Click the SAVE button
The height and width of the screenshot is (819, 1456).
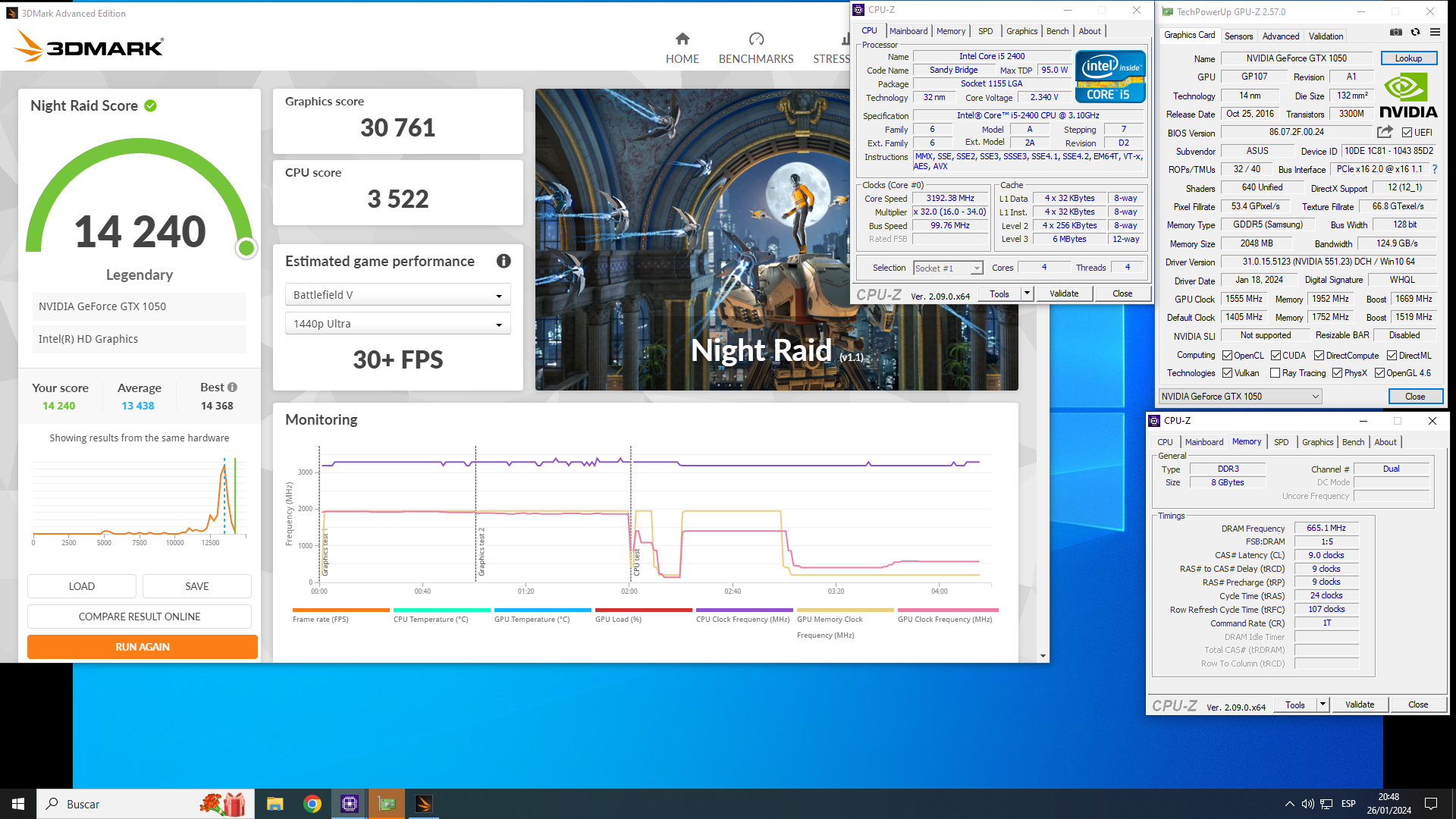197,586
